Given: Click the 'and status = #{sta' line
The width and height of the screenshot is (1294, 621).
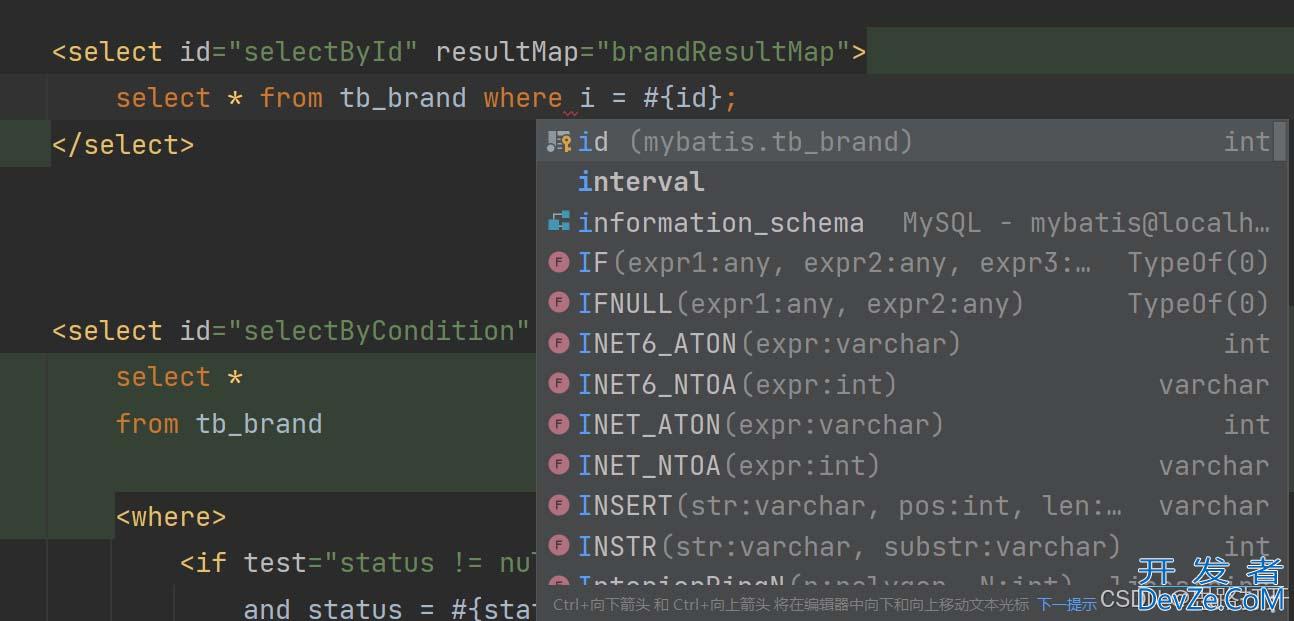Looking at the screenshot, I should pos(390,608).
